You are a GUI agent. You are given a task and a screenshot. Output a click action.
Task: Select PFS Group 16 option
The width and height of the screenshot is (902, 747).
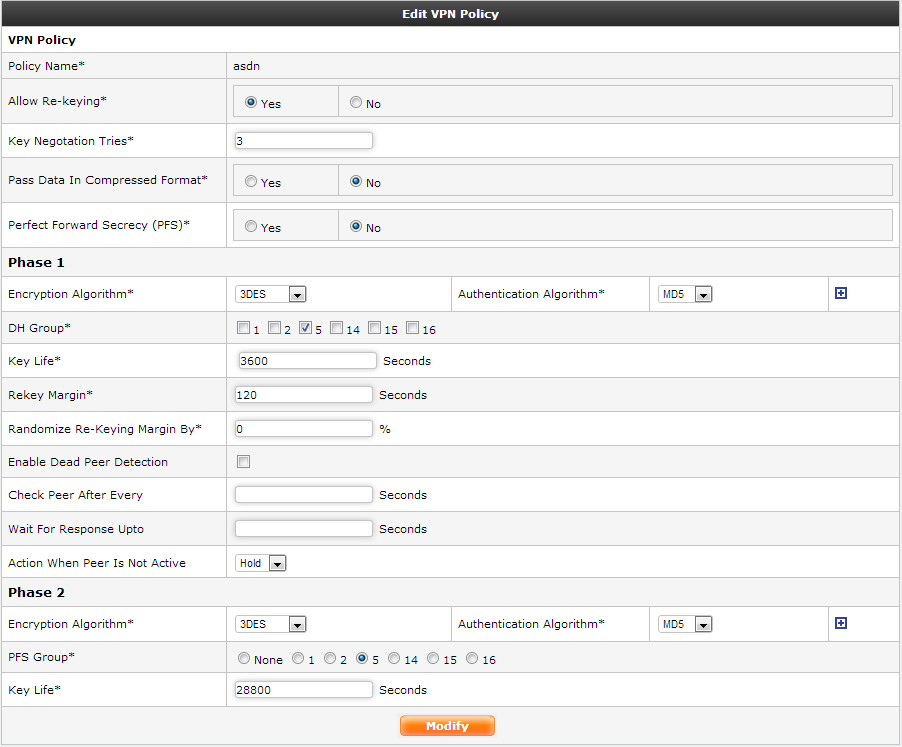(473, 658)
